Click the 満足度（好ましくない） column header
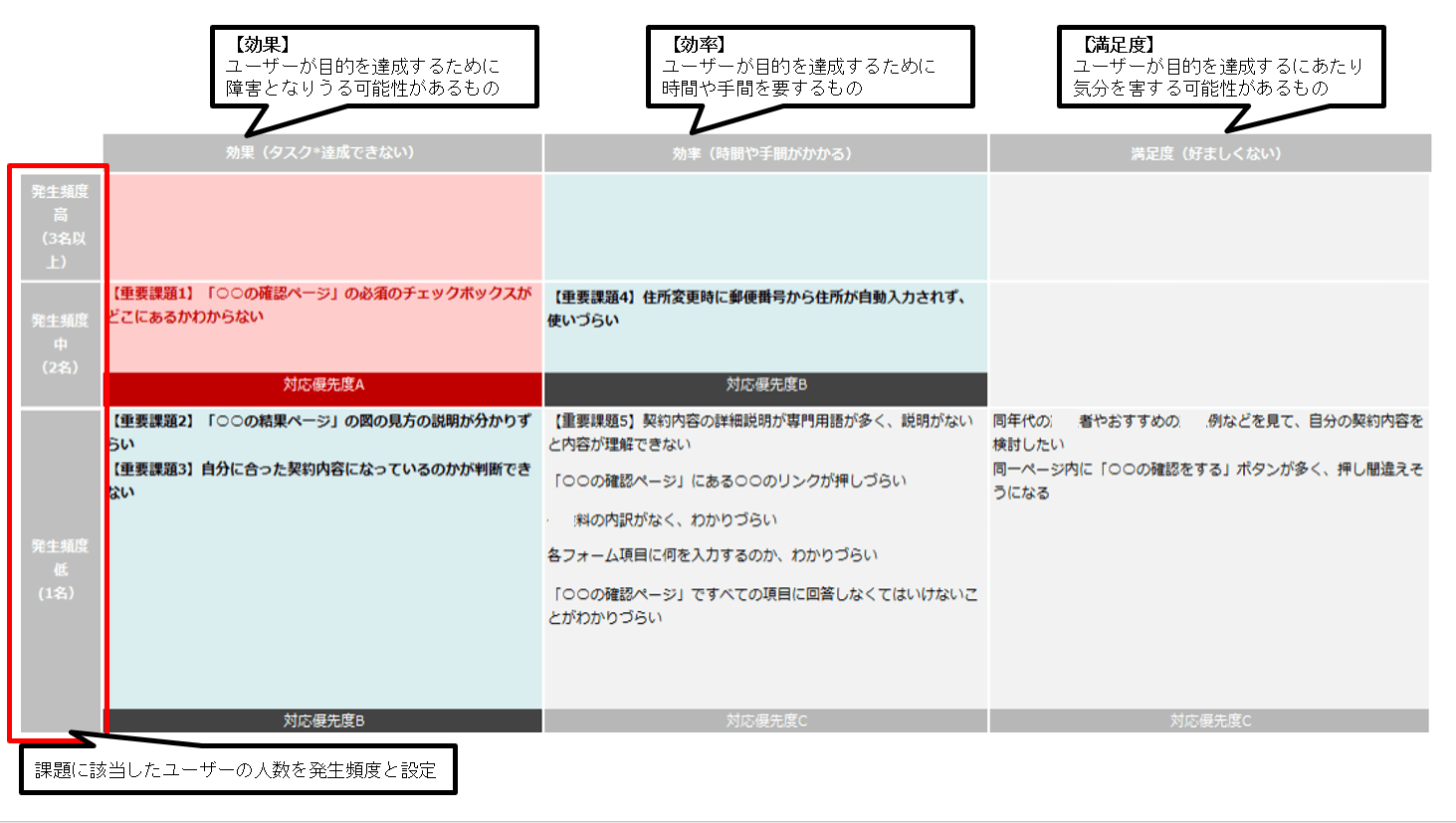 tap(1208, 154)
